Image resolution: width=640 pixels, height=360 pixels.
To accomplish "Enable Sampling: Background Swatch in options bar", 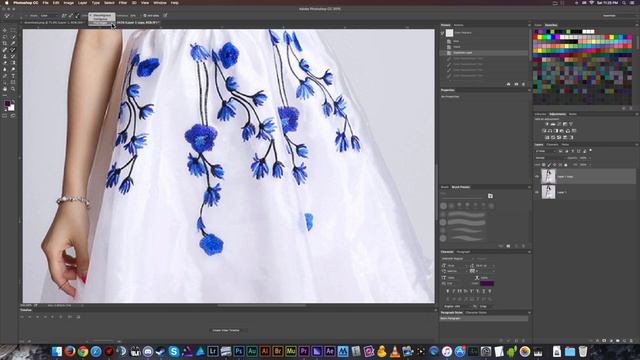I will (77, 16).
